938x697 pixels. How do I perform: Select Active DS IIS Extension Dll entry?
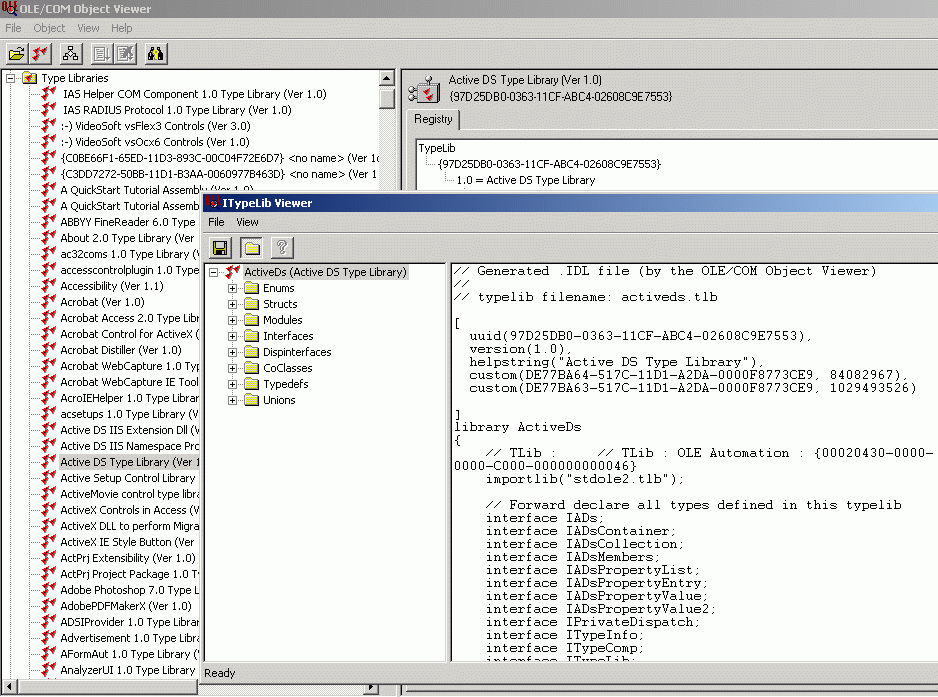click(129, 430)
